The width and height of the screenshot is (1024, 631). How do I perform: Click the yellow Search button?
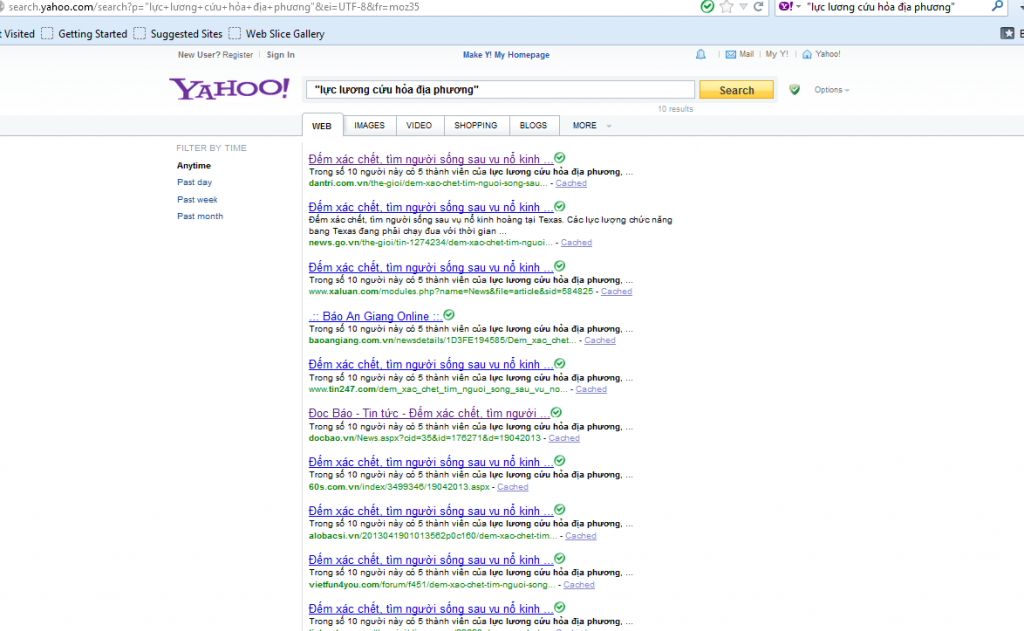pos(737,90)
